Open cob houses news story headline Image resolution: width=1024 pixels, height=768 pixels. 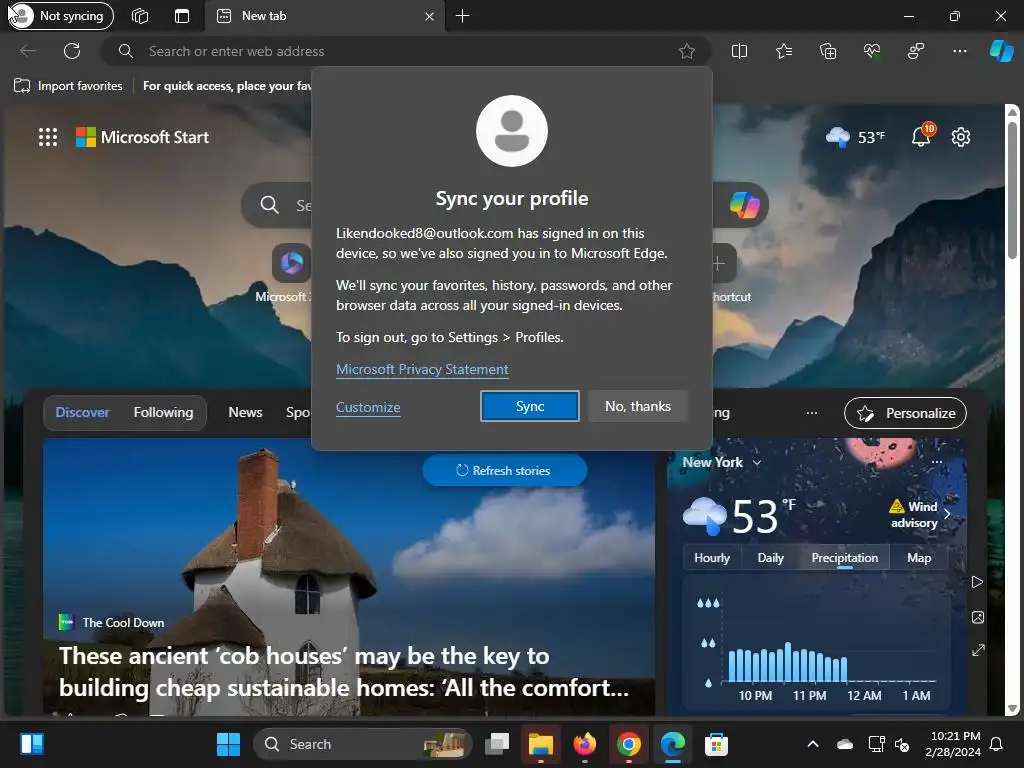click(x=344, y=671)
